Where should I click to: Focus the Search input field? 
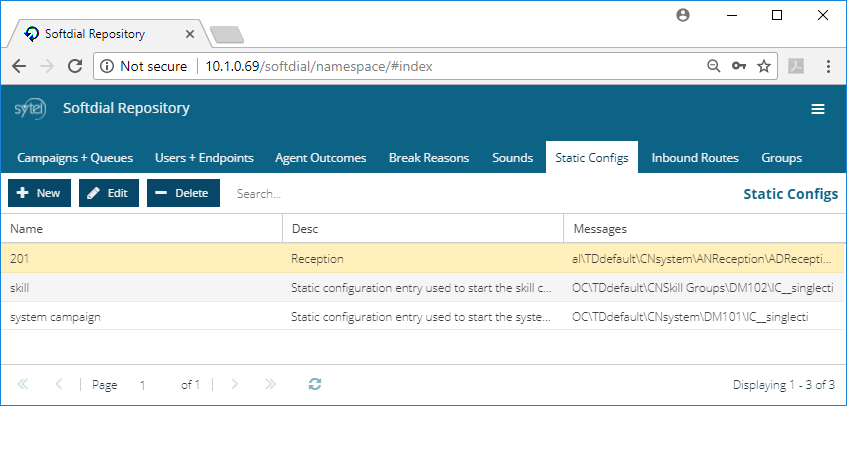[346, 194]
